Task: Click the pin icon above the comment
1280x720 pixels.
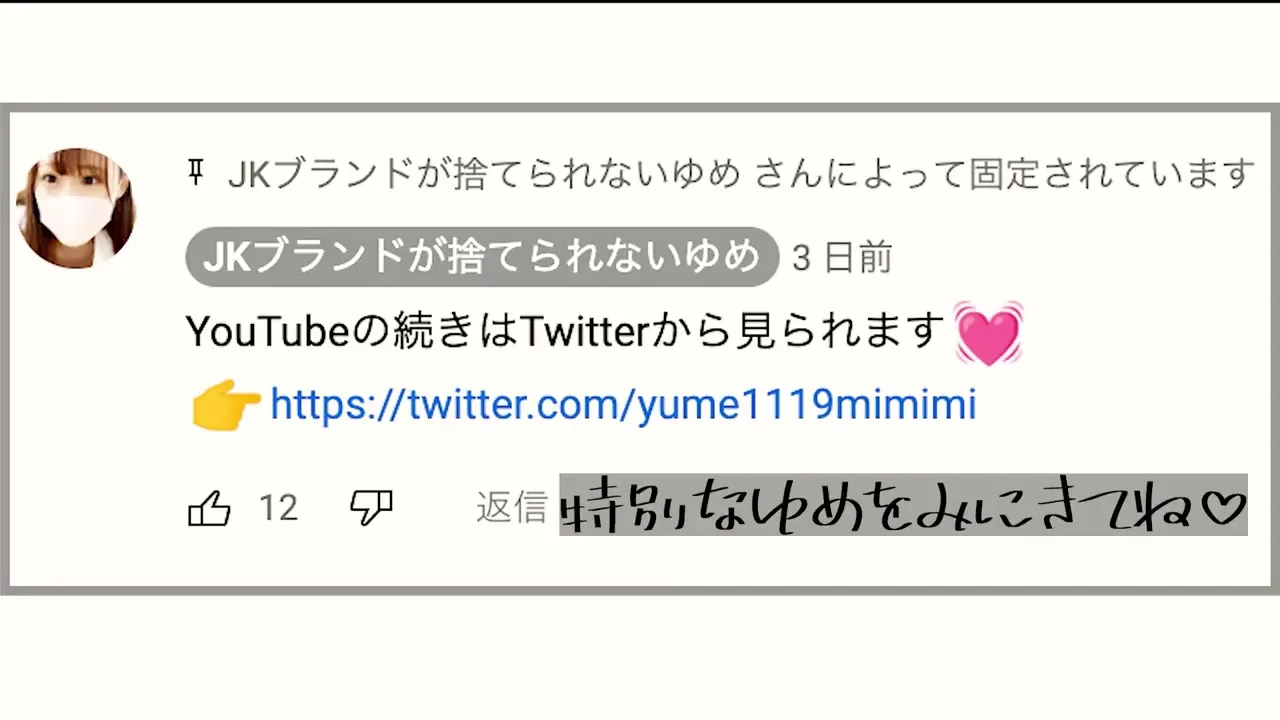Action: 196,175
